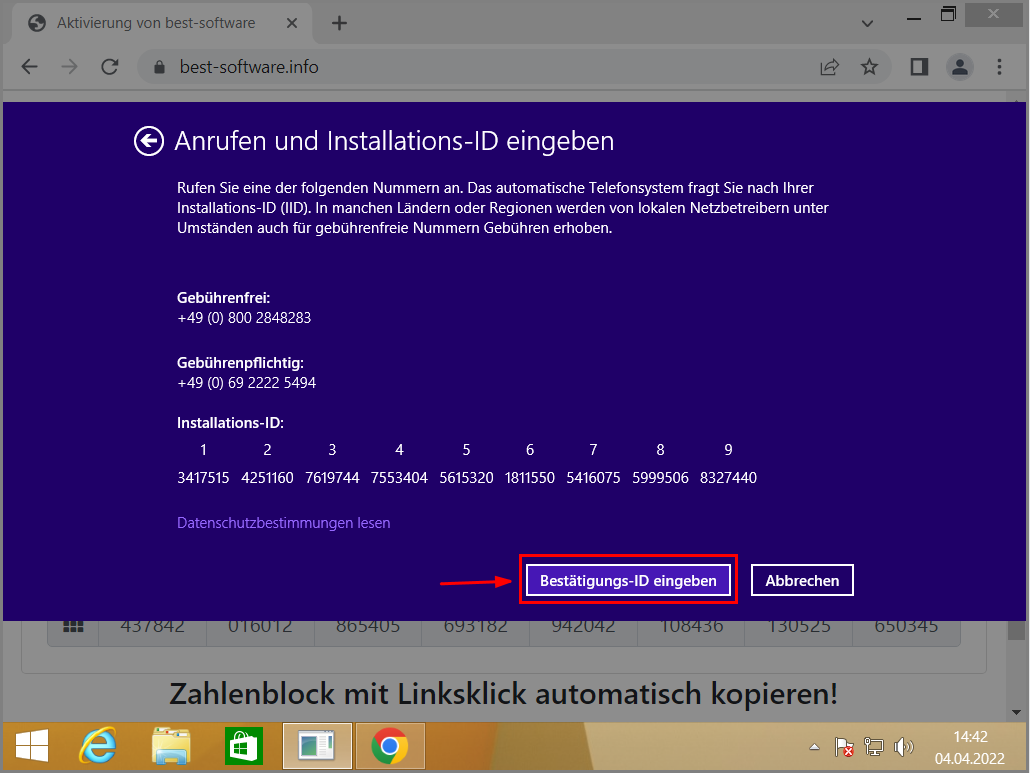The height and width of the screenshot is (773, 1030).
Task: Reload the best-software.info page
Action: coord(109,66)
